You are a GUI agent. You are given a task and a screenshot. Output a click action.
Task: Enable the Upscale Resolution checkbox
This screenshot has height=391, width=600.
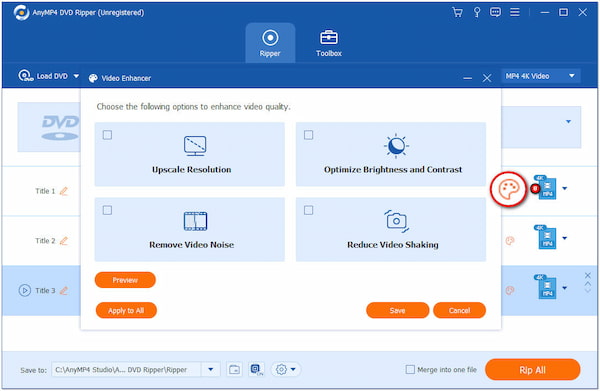click(x=108, y=135)
